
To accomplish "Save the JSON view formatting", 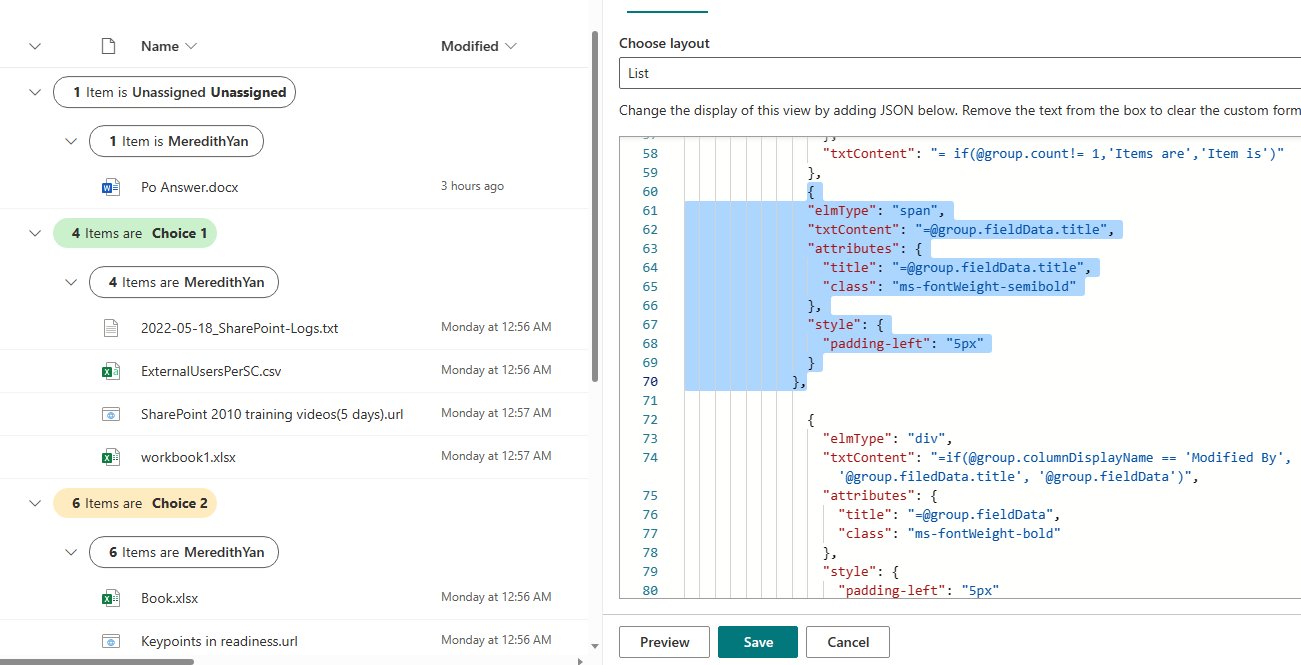I will pyautogui.click(x=758, y=642).
